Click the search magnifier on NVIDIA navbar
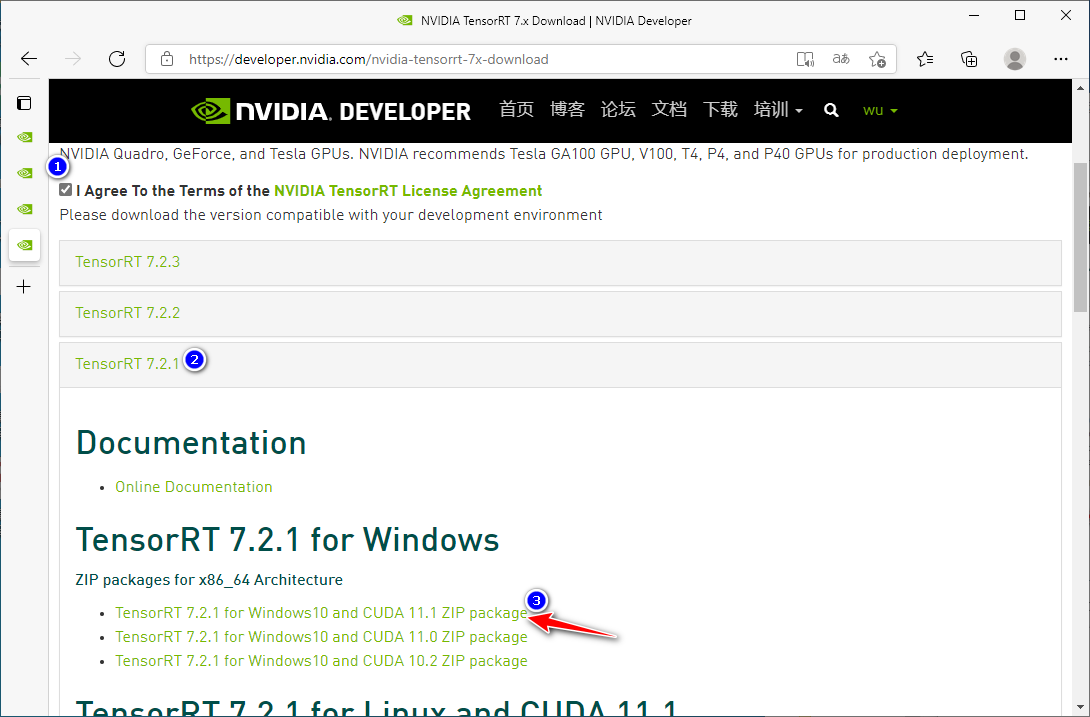The width and height of the screenshot is (1090, 717). pyautogui.click(x=831, y=110)
